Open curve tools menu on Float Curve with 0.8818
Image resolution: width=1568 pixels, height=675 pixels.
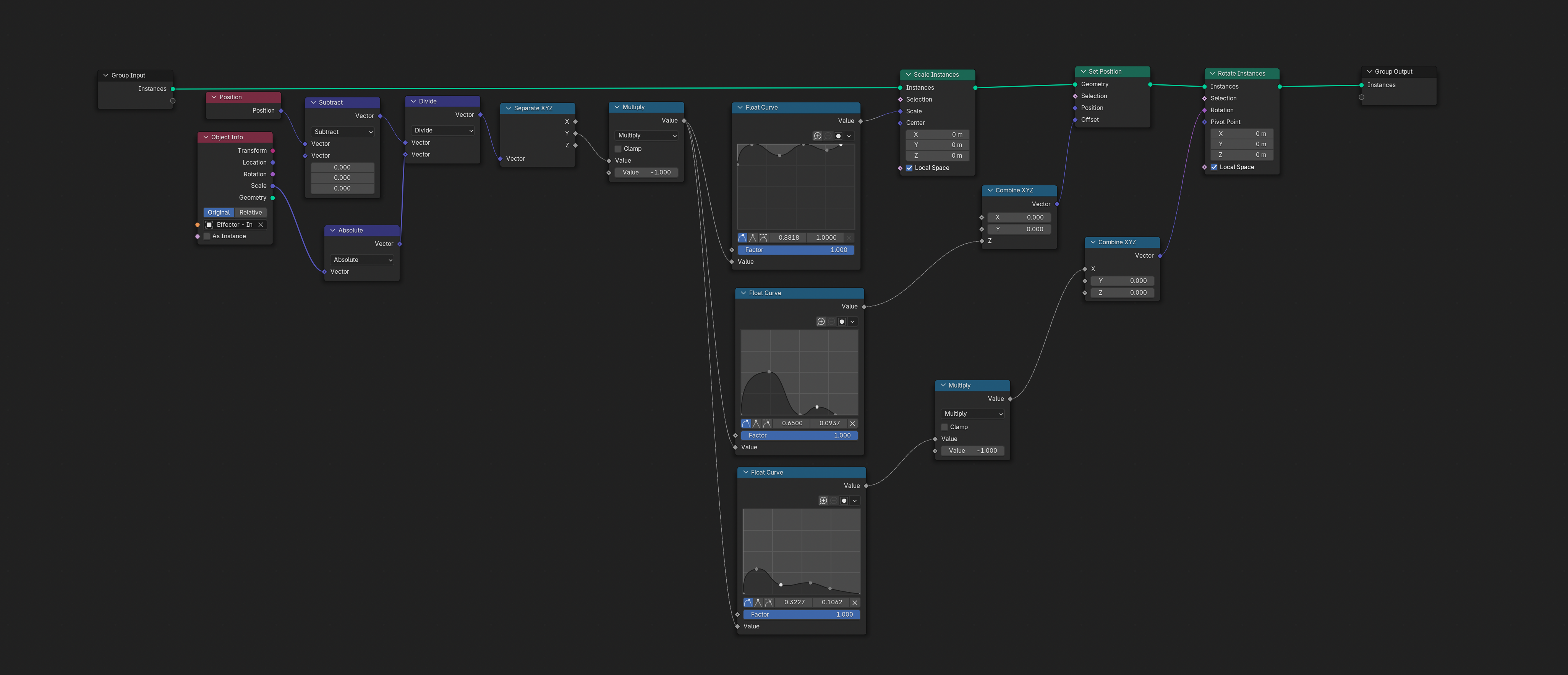tap(849, 136)
